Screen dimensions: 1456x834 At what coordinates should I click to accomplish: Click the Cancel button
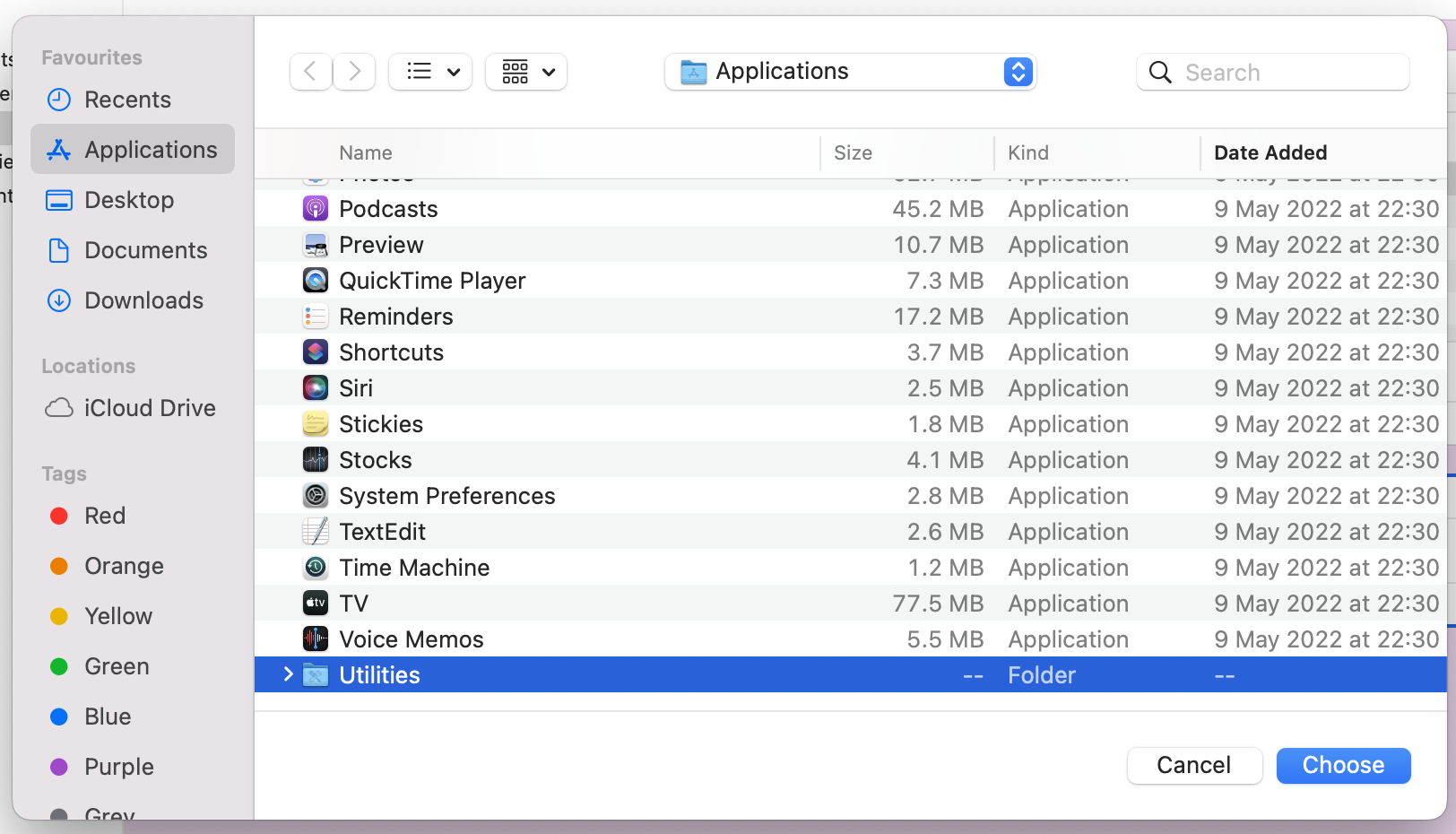click(x=1194, y=765)
